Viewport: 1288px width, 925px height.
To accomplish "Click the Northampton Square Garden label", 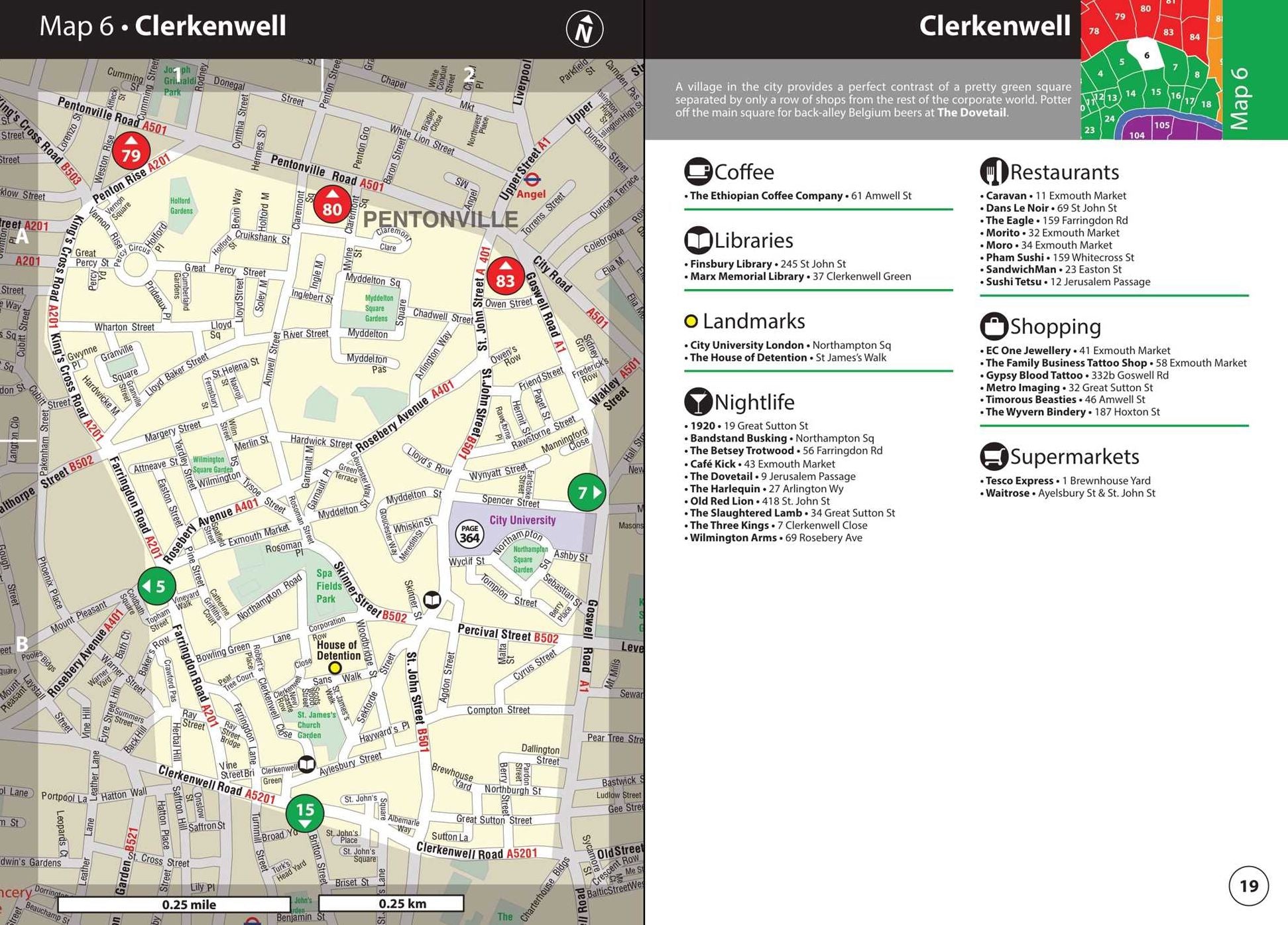I will point(530,559).
